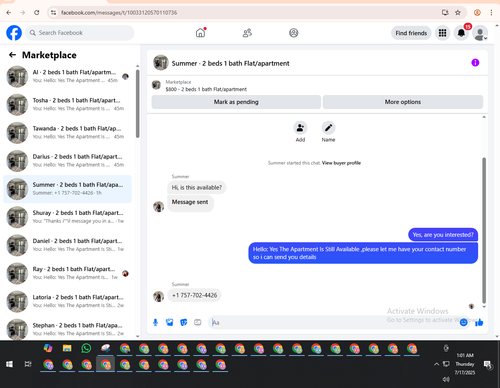Open the Tosha conversation

pos(68,104)
